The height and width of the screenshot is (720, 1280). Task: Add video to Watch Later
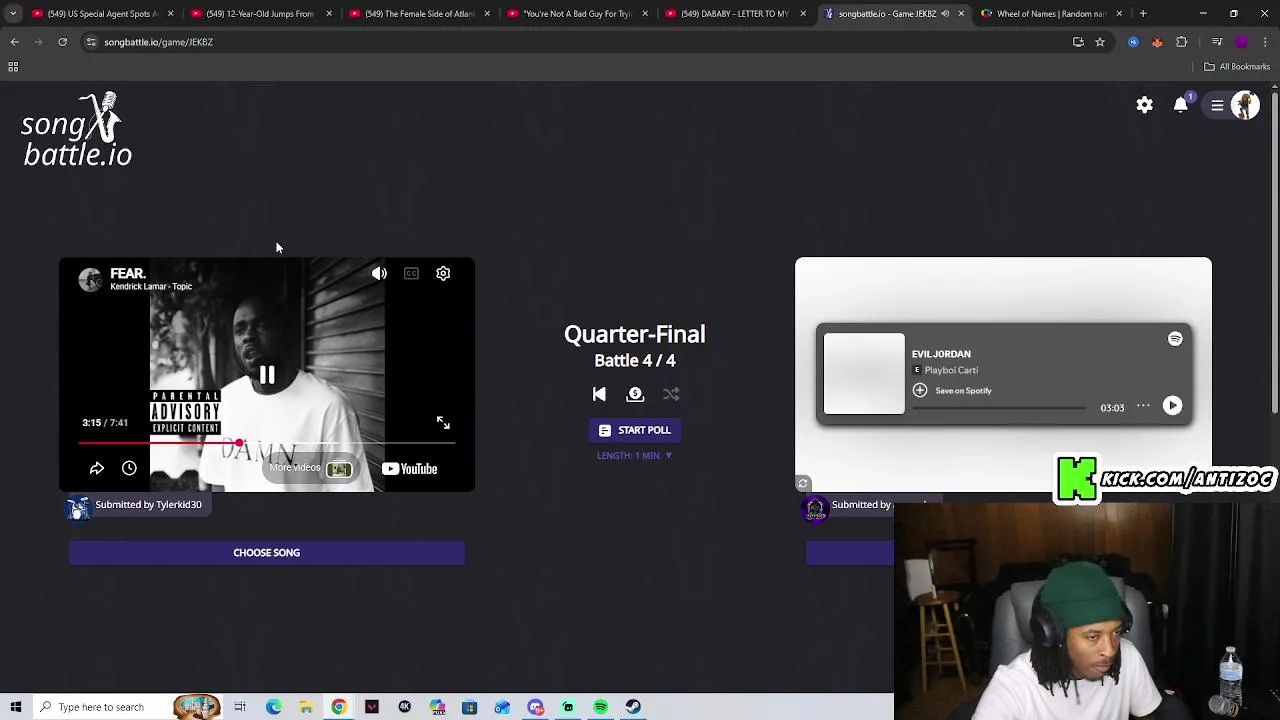(x=129, y=468)
